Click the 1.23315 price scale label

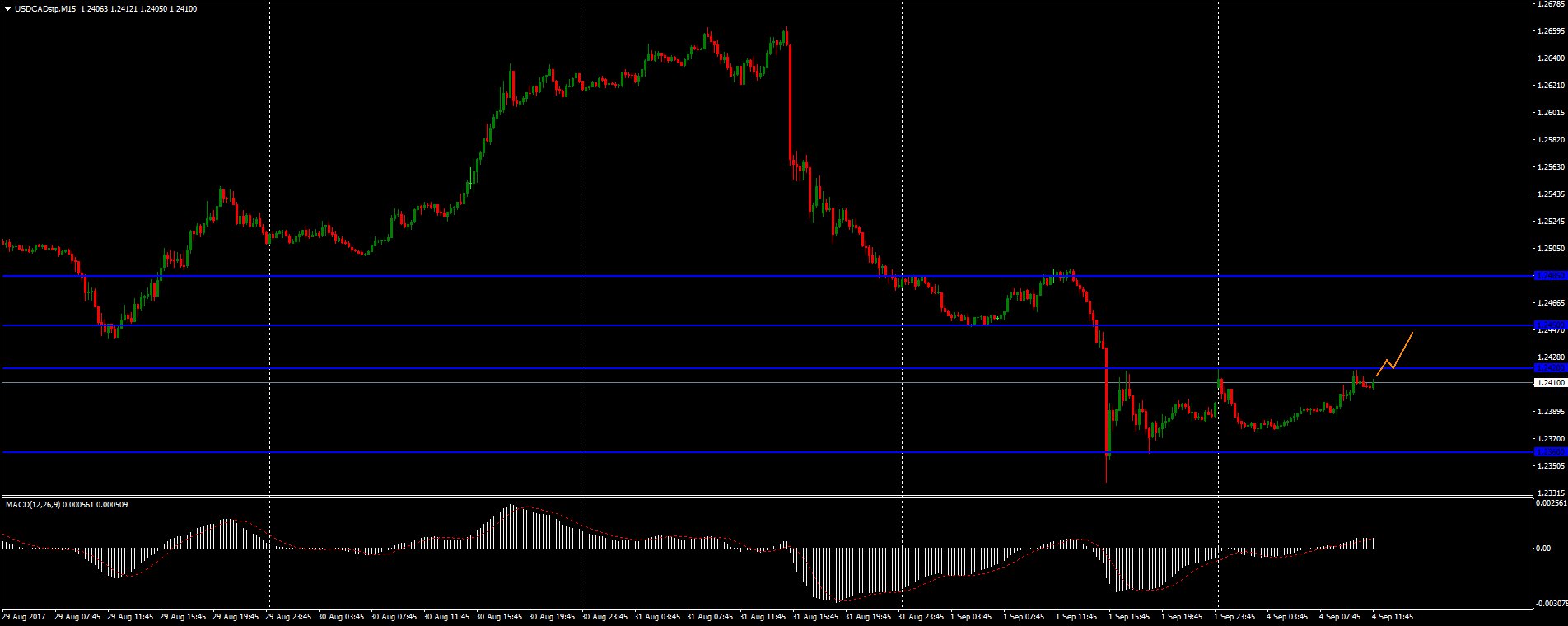[x=1551, y=492]
